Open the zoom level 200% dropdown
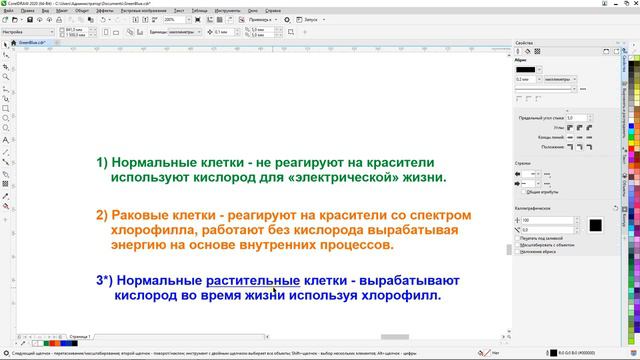The image size is (640, 360). coord(188,20)
